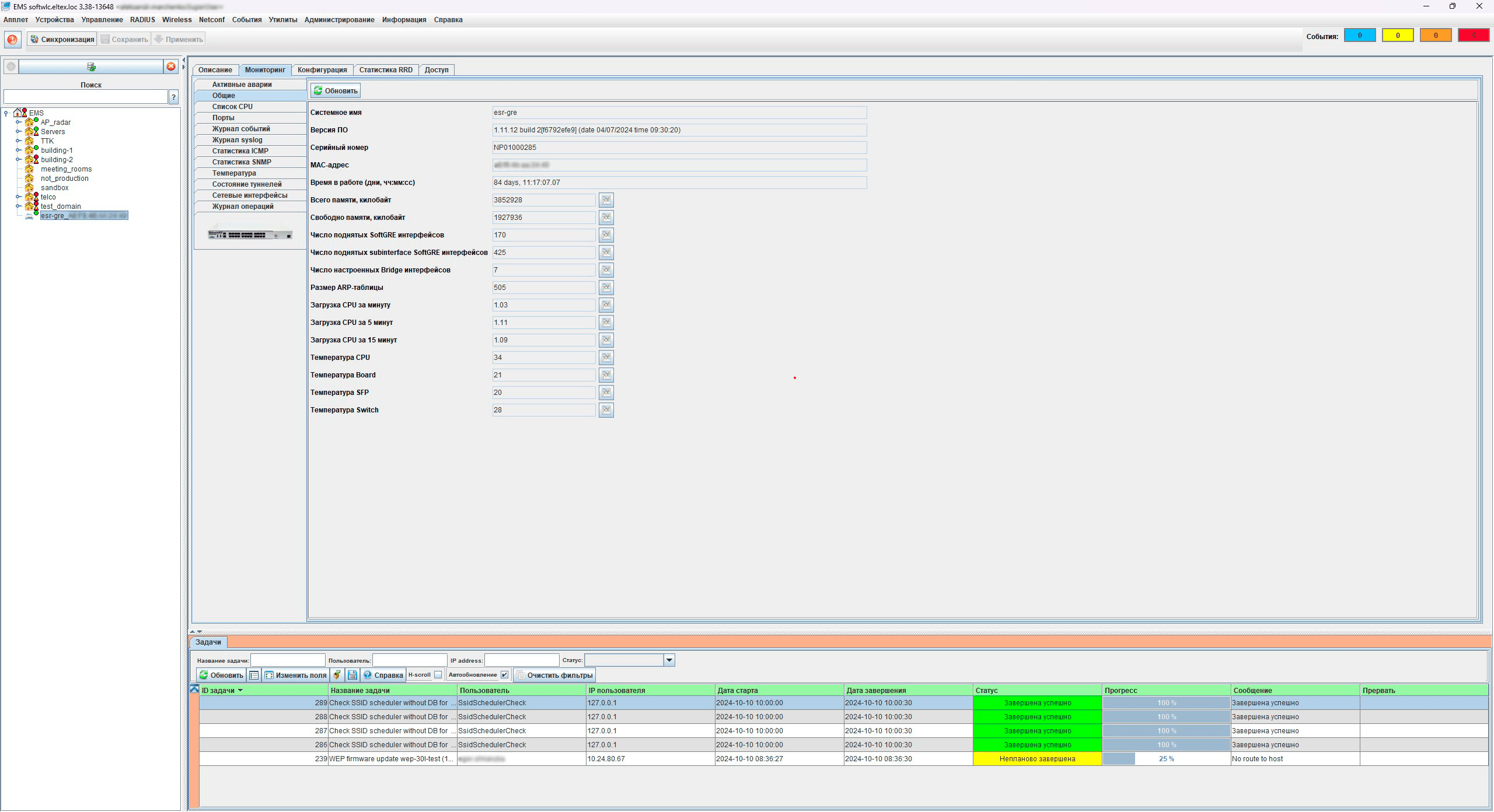Image resolution: width=1494 pixels, height=812 pixels.
Task: Disable the Автообновление checkbox
Action: coord(505,675)
